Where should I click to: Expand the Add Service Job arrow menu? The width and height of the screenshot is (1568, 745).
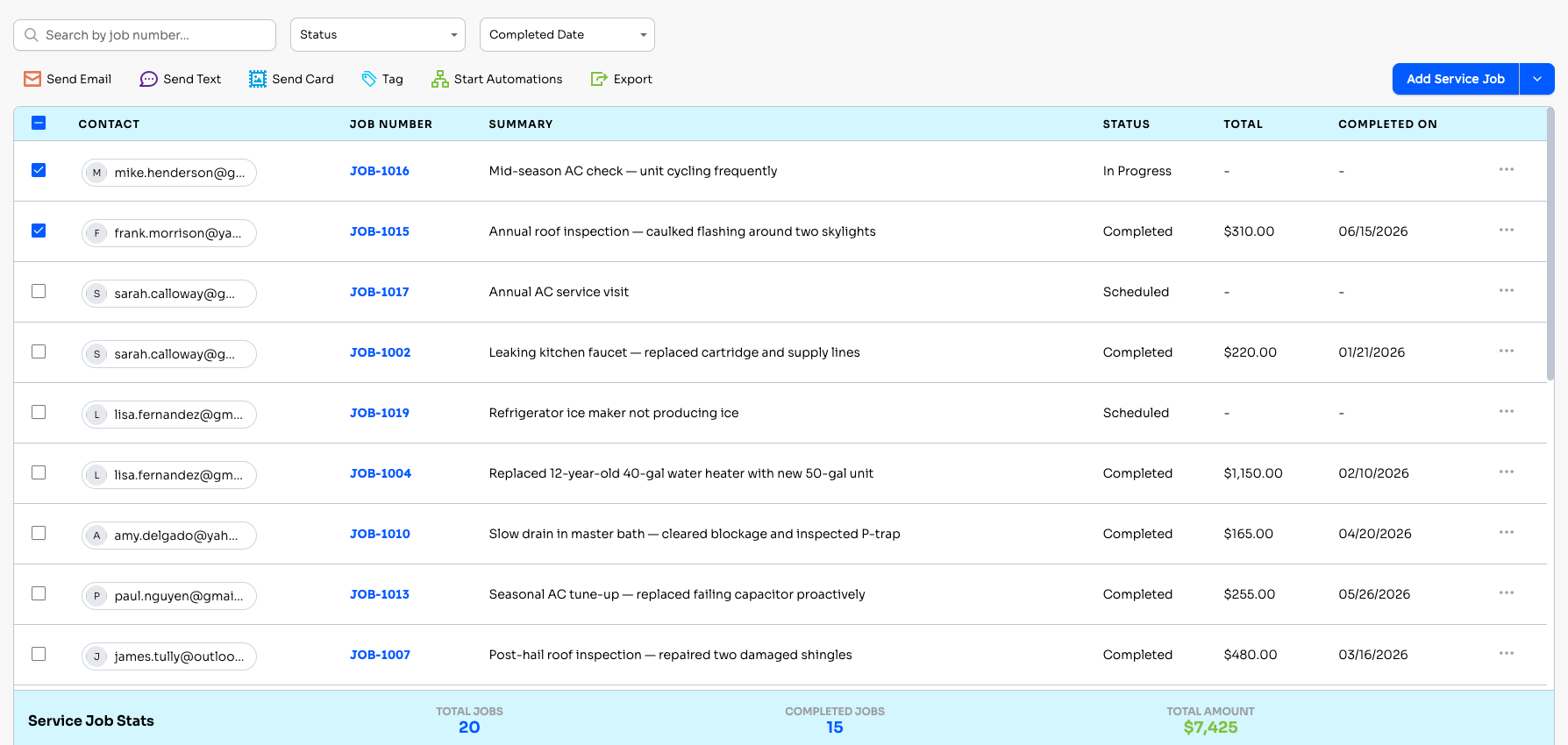click(1537, 79)
